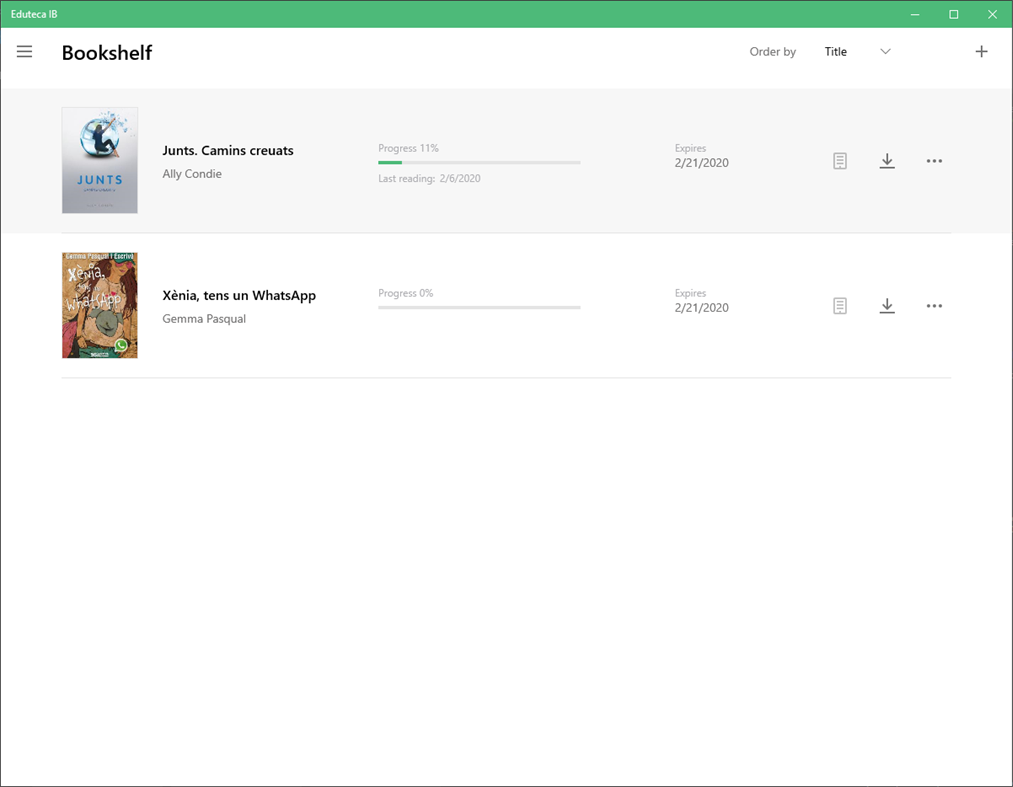This screenshot has width=1013, height=787.
Task: Download "Xènia, tens un WhatsApp"
Action: pyautogui.click(x=887, y=305)
